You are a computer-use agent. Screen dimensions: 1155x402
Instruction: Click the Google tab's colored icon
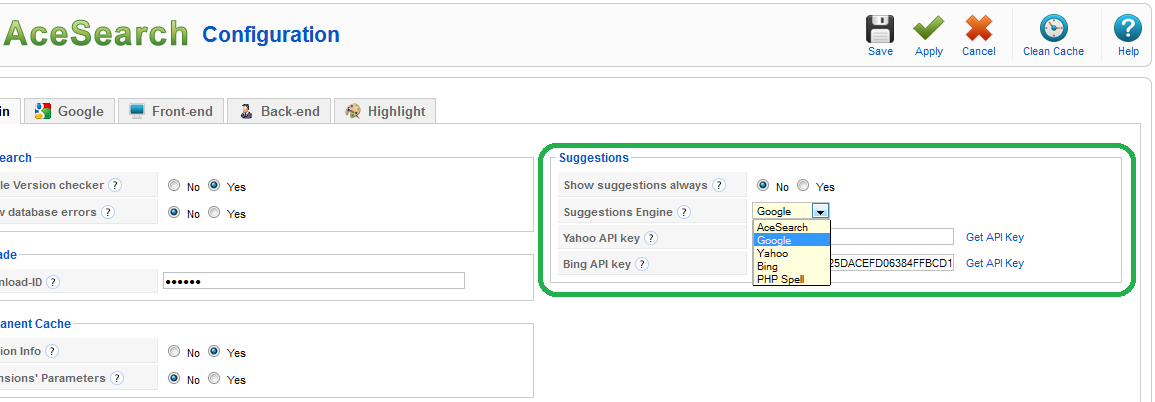tap(43, 111)
